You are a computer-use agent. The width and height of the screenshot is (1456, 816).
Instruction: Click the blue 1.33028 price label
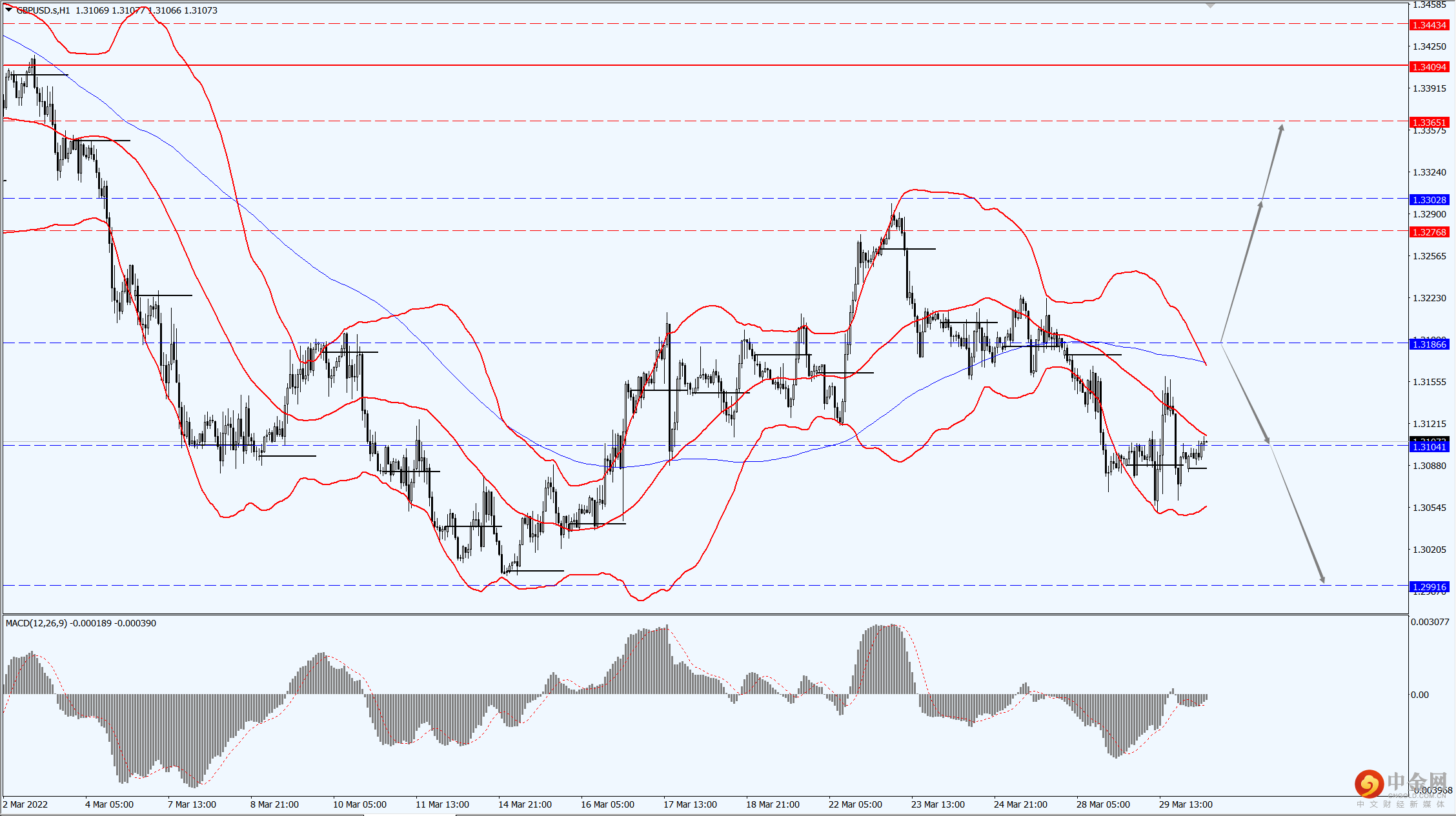[1430, 200]
